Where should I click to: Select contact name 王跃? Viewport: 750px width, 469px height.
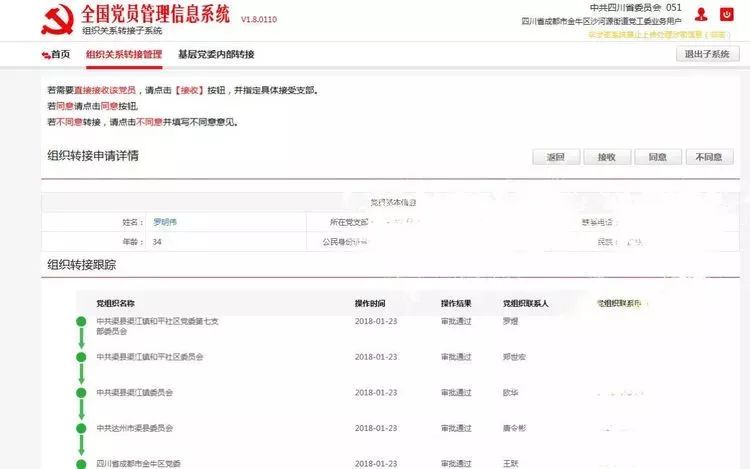(x=510, y=463)
